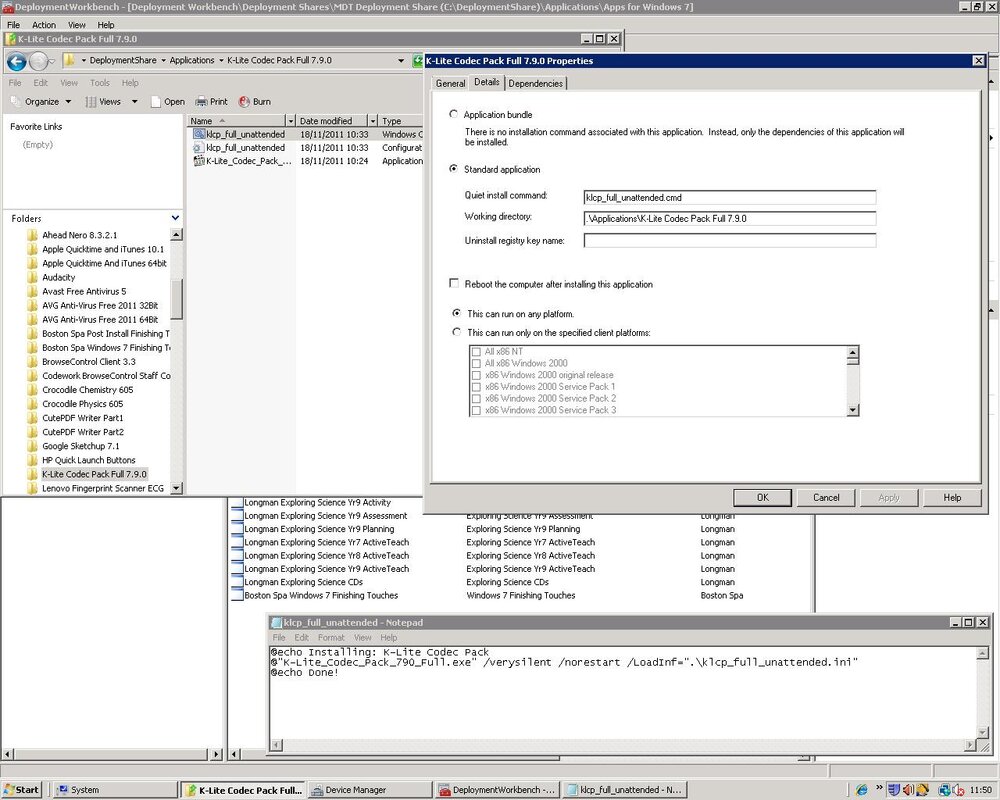Click Help button in Properties dialog
This screenshot has height=800, width=1000.
click(952, 498)
